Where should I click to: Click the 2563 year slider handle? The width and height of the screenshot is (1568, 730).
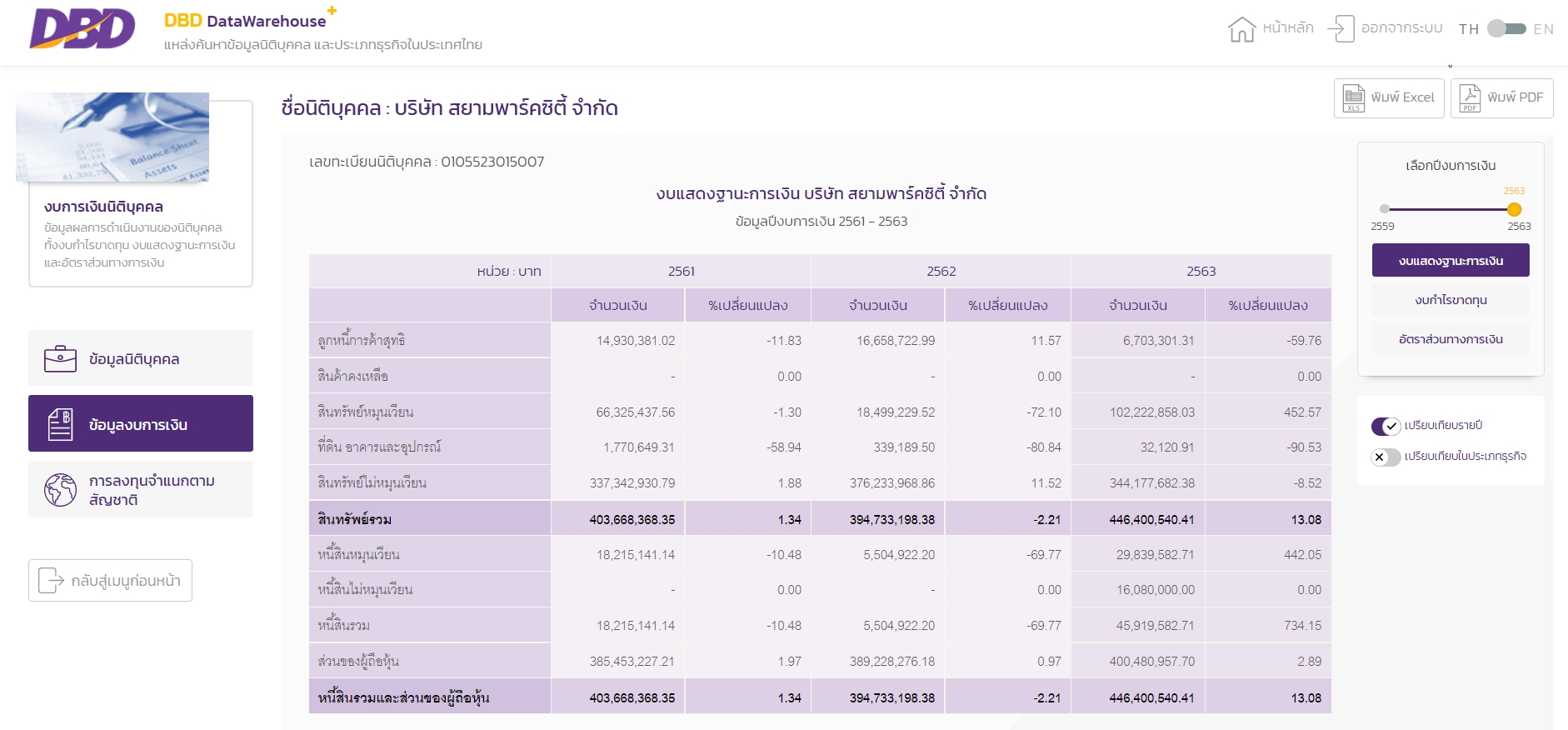pos(1515,209)
